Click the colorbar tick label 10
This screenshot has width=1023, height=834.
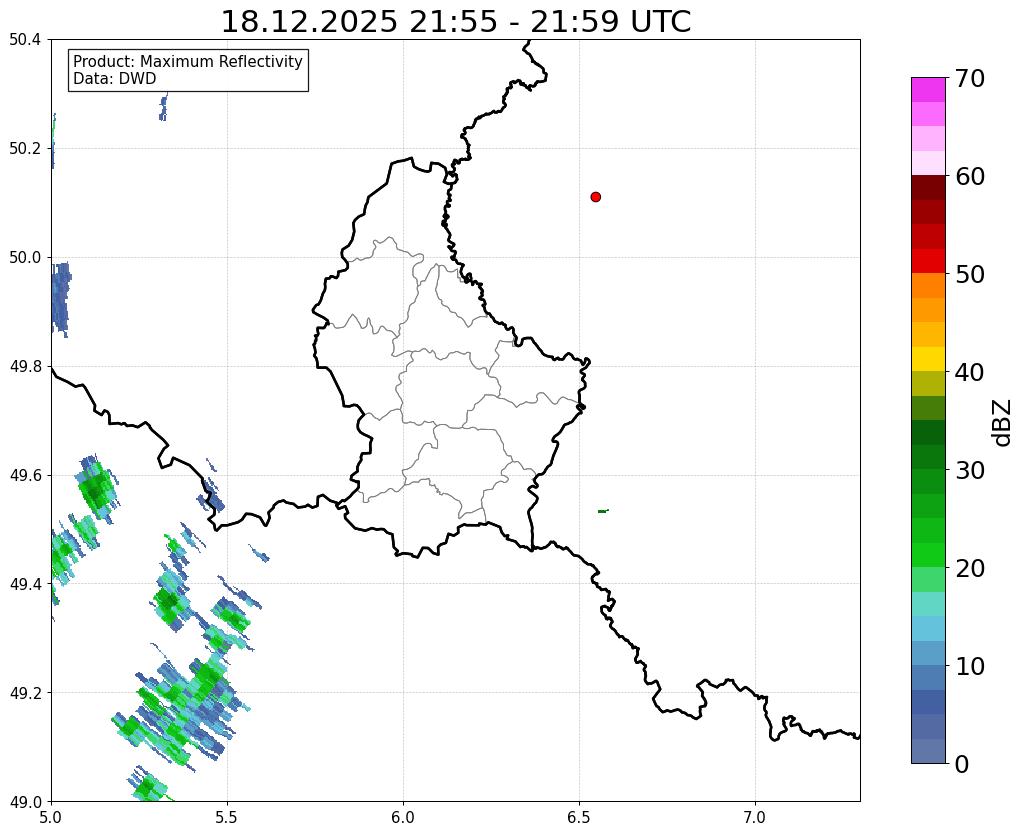click(970, 666)
